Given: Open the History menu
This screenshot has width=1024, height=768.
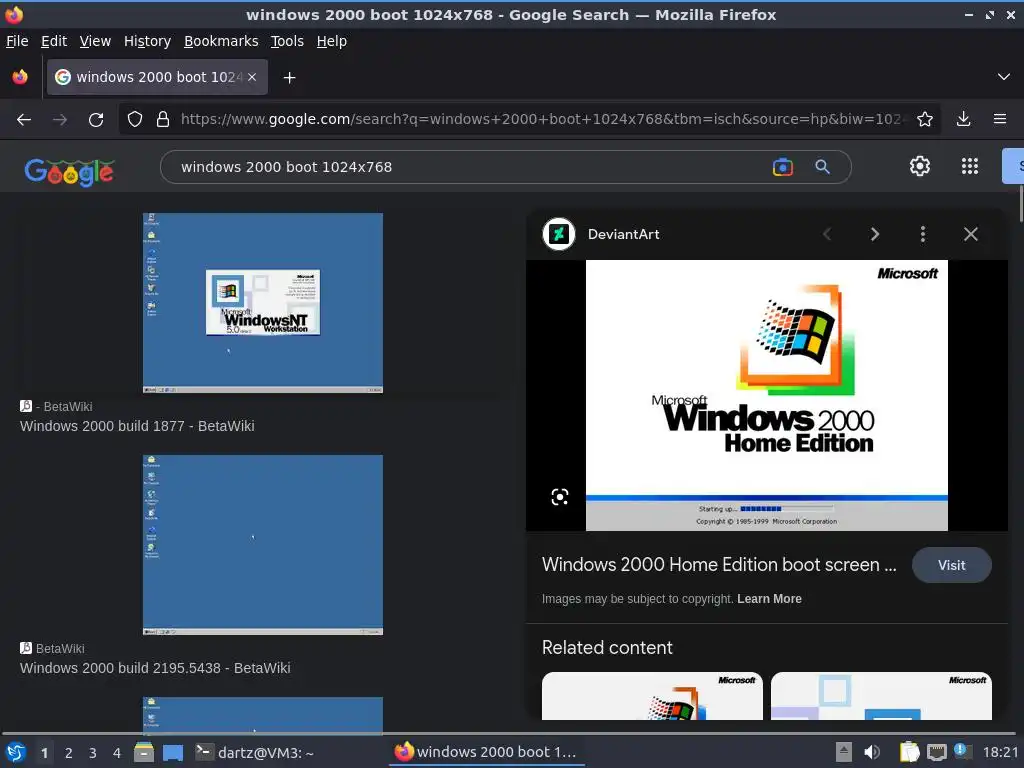Looking at the screenshot, I should click(x=147, y=41).
